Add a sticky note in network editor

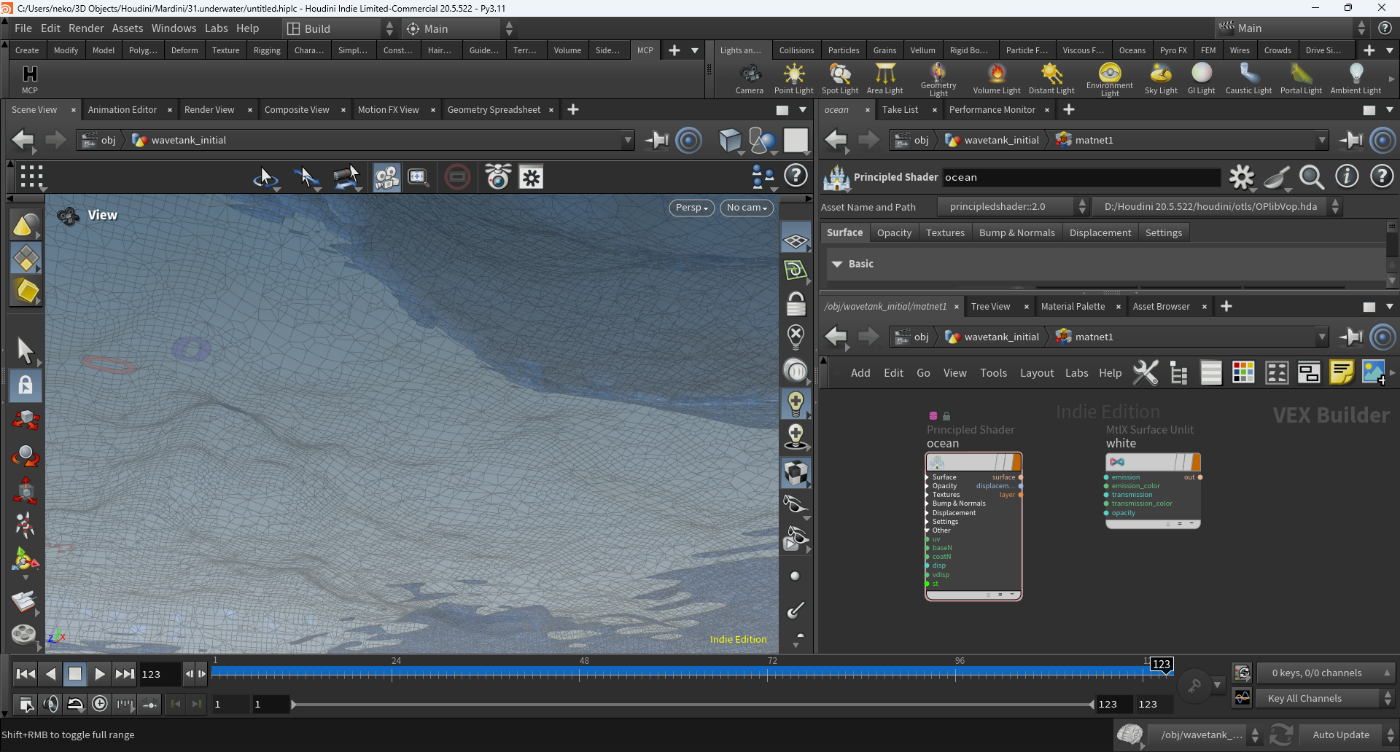1342,373
